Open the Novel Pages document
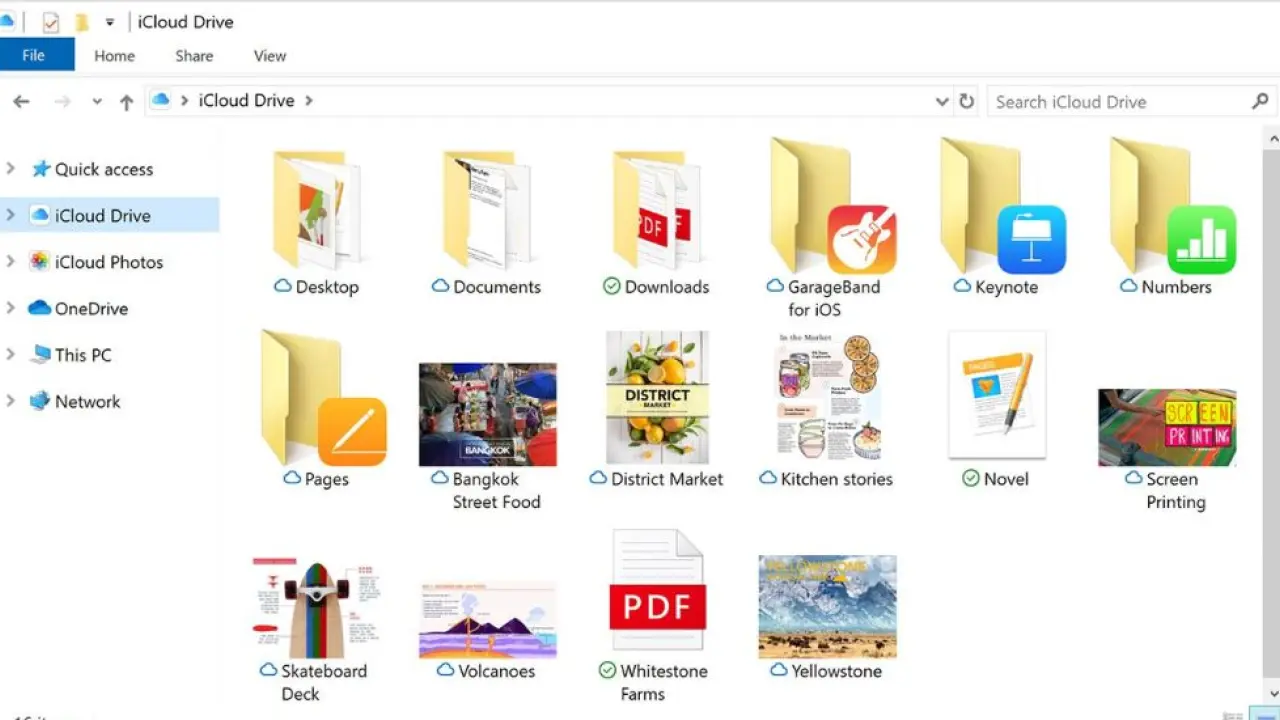This screenshot has height=720, width=1280. [997, 397]
